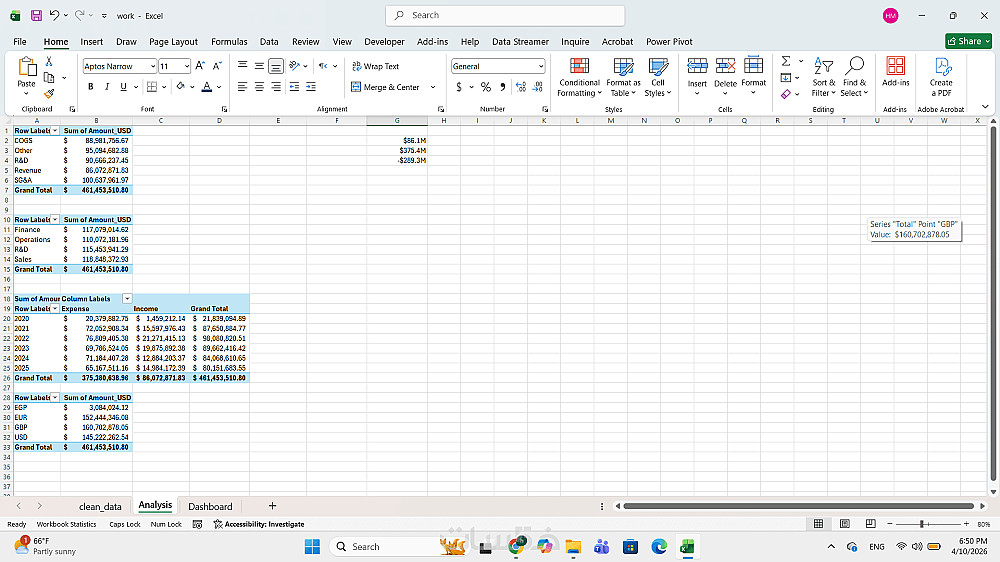
Task: Toggle Underline formatting
Action: (x=123, y=87)
